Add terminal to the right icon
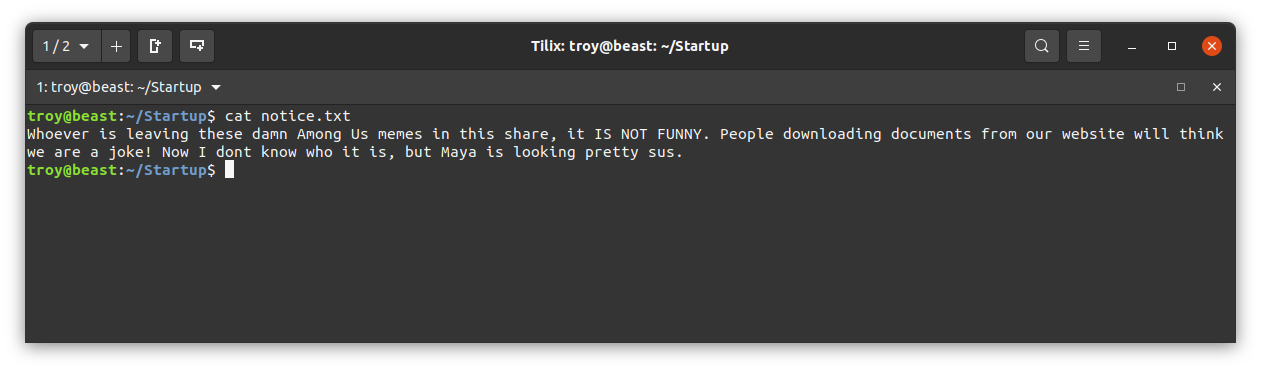 point(155,46)
